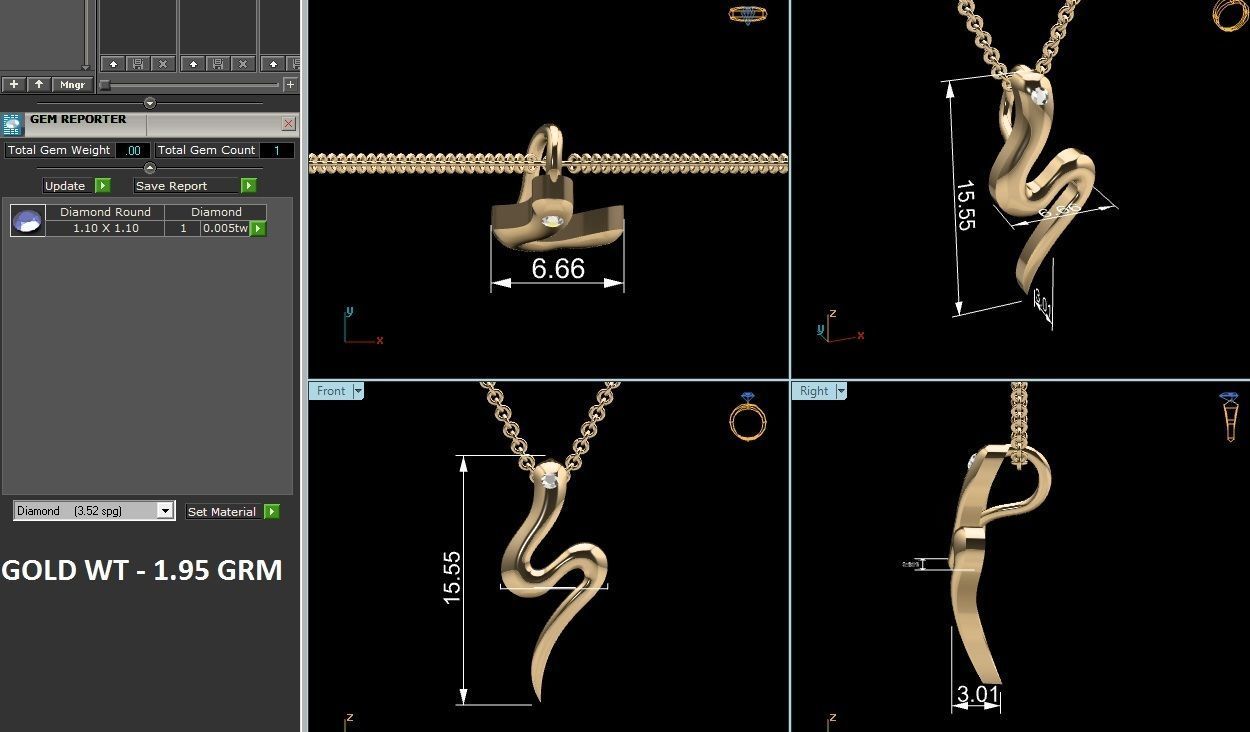Select the Front viewport label

[x=331, y=391]
